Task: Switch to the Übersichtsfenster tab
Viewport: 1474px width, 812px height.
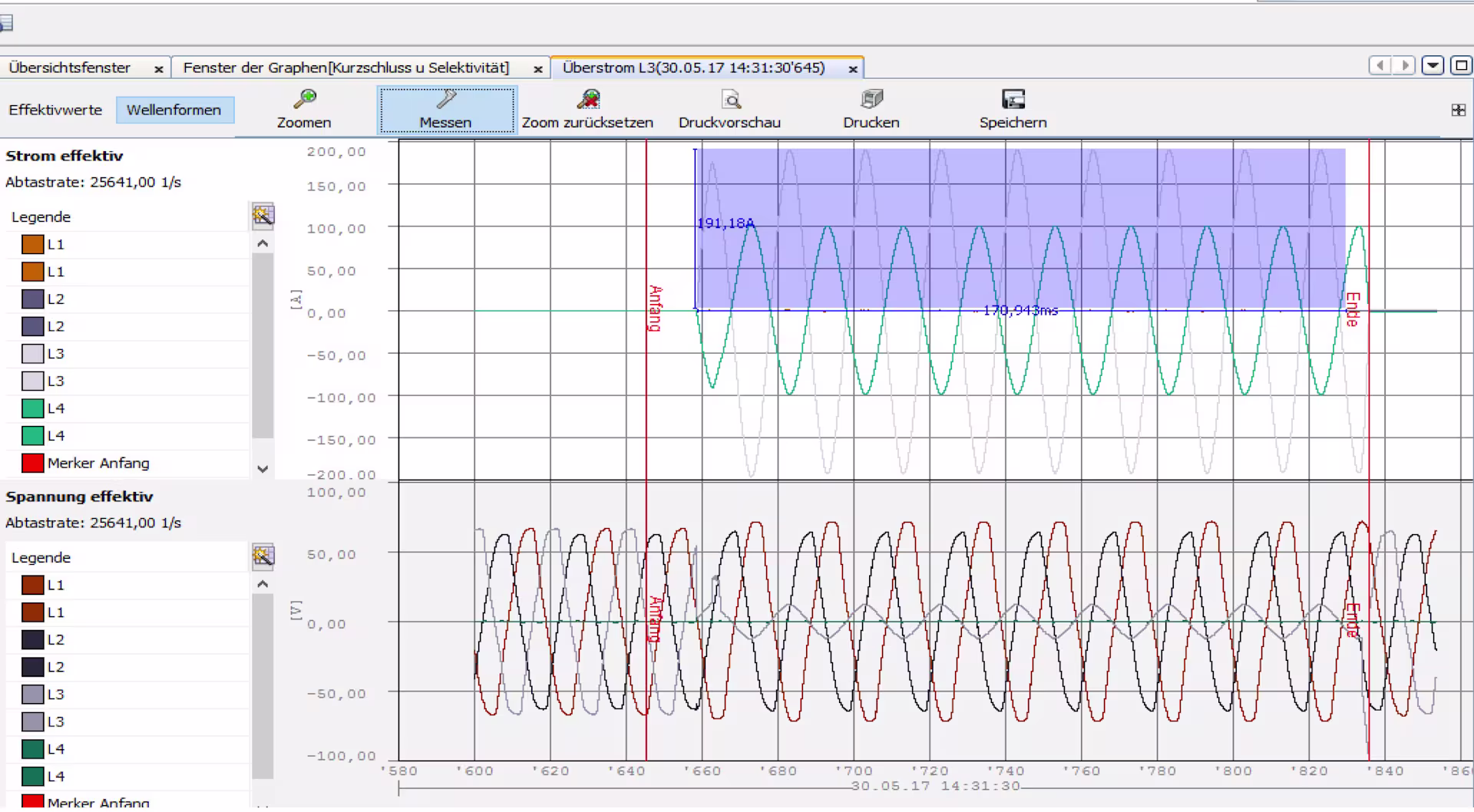Action: (70, 68)
